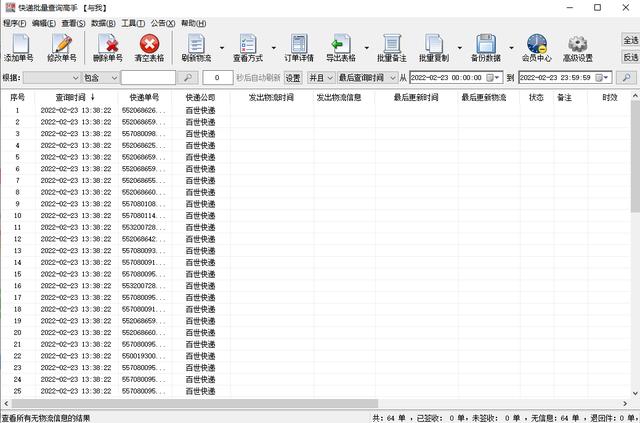
Task: Click the 快递单号 column header
Action: [x=144, y=97]
